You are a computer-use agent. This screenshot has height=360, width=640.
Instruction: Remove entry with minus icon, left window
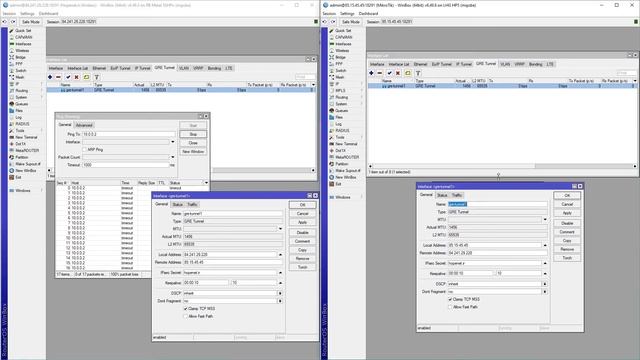pyautogui.click(x=58, y=77)
